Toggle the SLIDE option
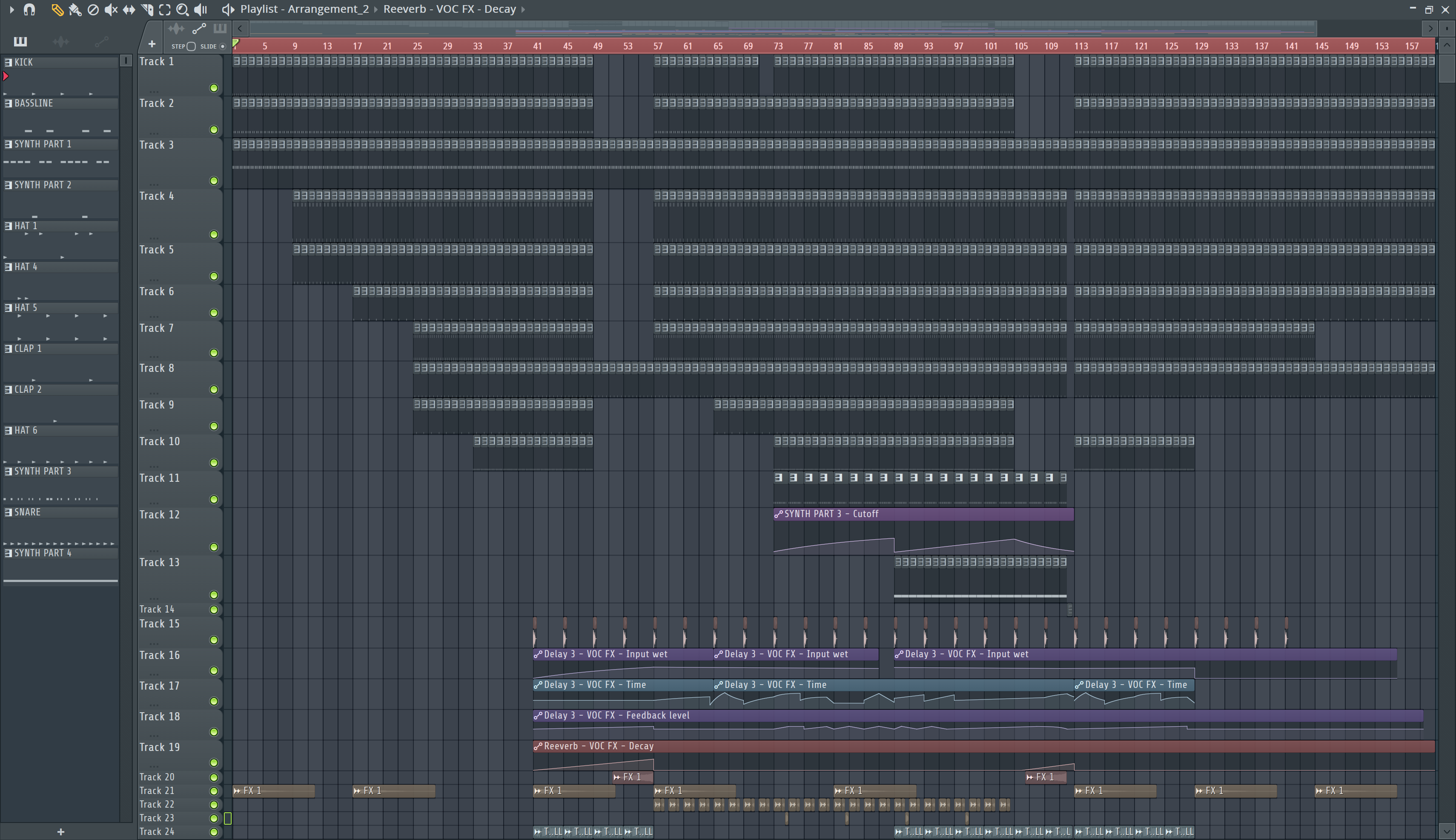Viewport: 1456px width, 840px height. pyautogui.click(x=223, y=46)
